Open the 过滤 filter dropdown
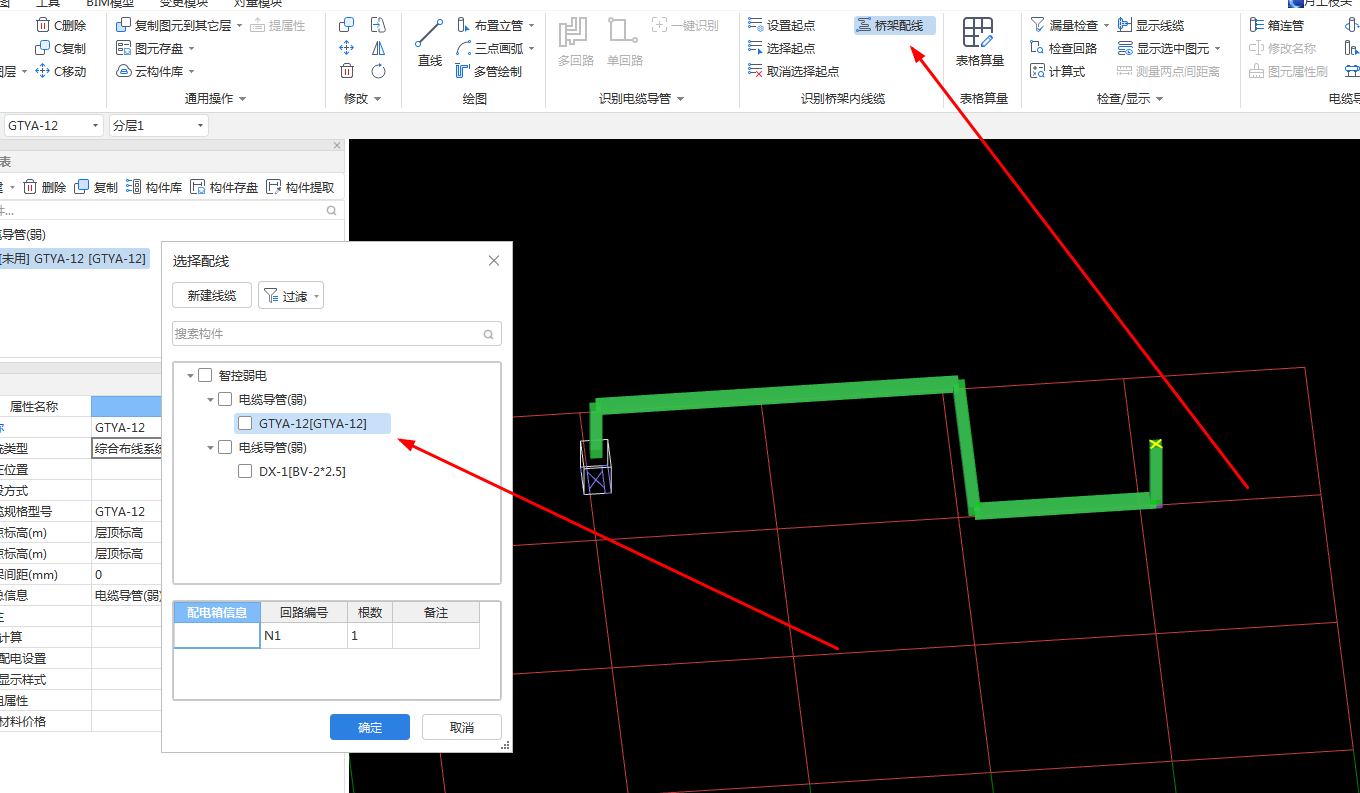The height and width of the screenshot is (793, 1360). pyautogui.click(x=291, y=295)
